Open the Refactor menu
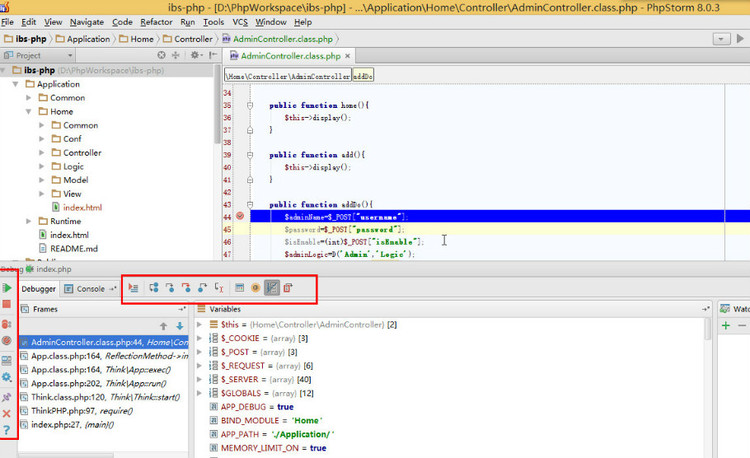This screenshot has height=458, width=750. (156, 21)
